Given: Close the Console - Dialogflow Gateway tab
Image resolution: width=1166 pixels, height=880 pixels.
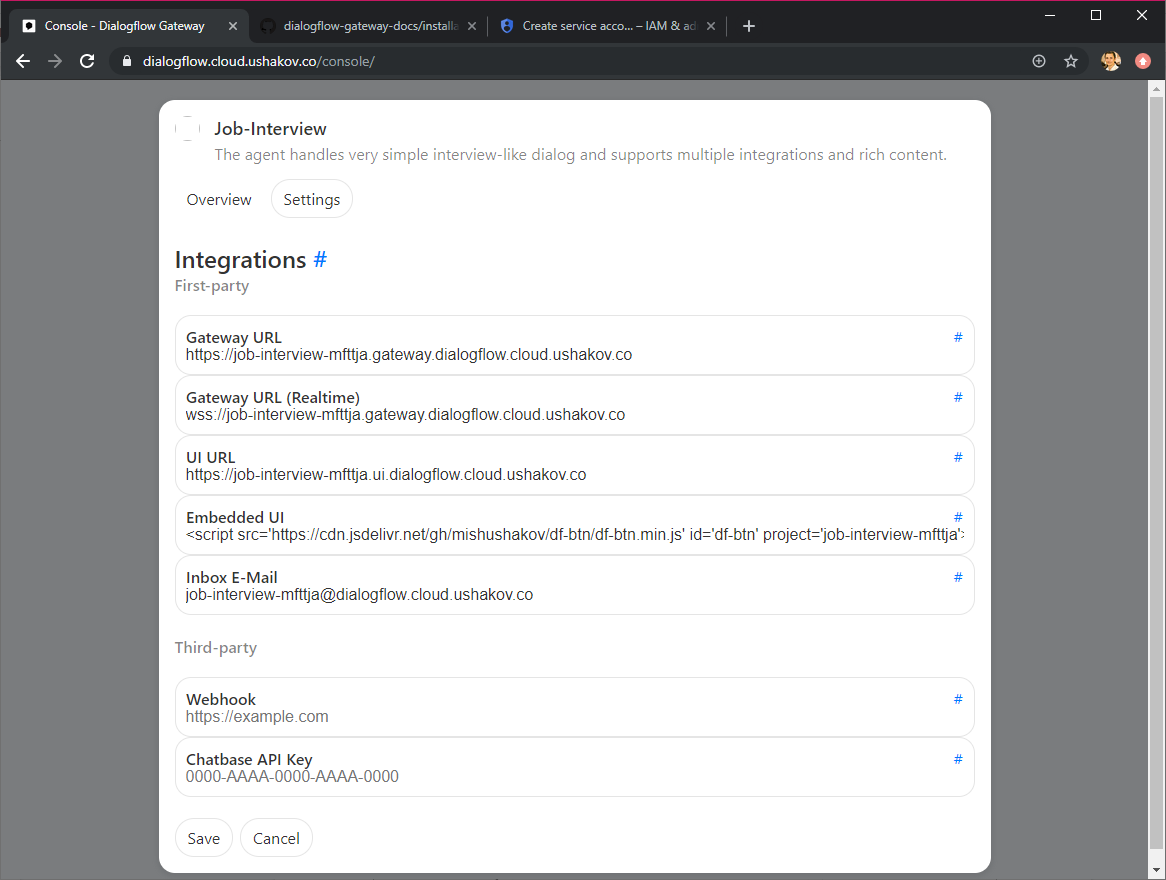Looking at the screenshot, I should point(233,26).
